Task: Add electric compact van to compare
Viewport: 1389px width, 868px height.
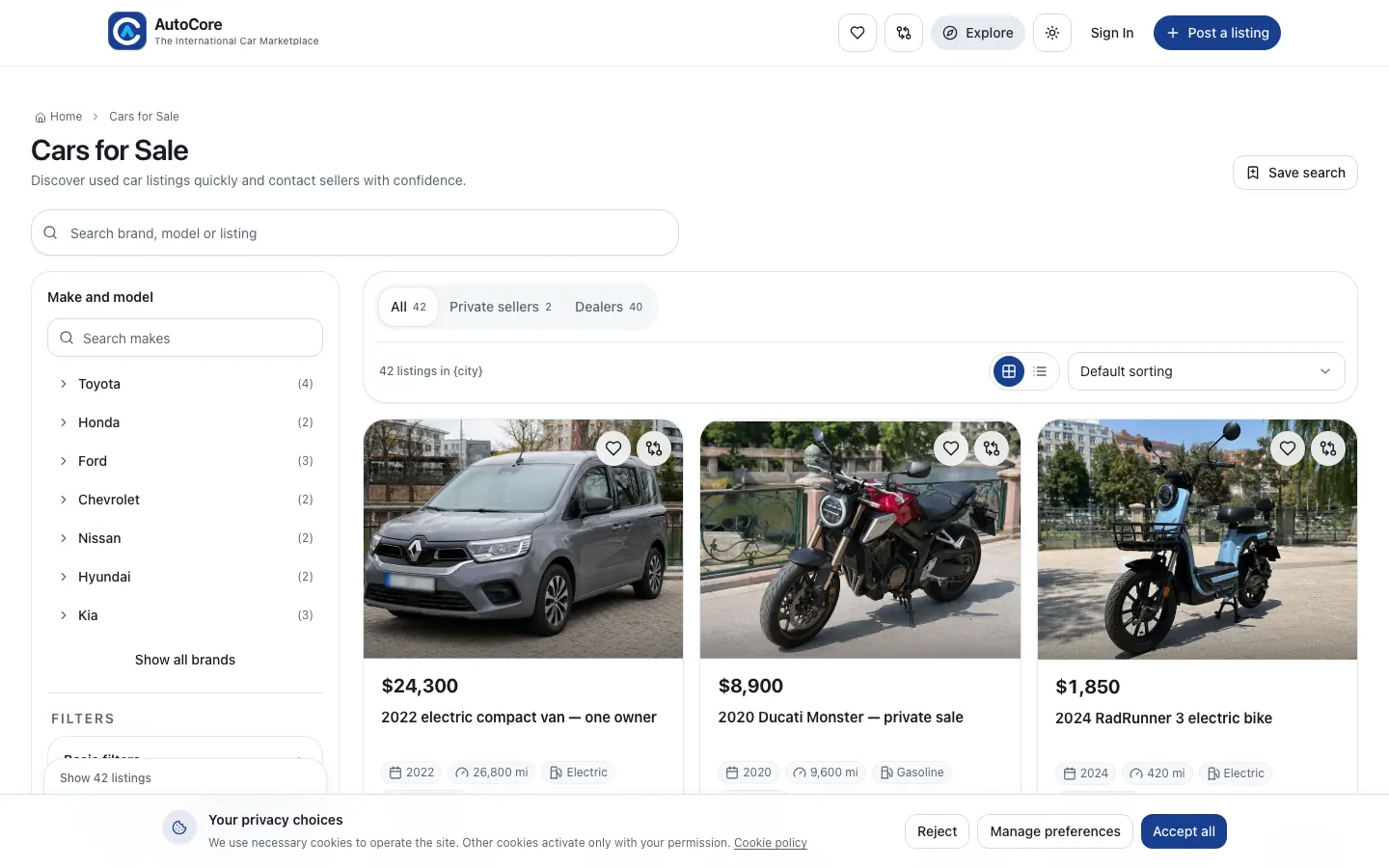Action: tap(654, 448)
